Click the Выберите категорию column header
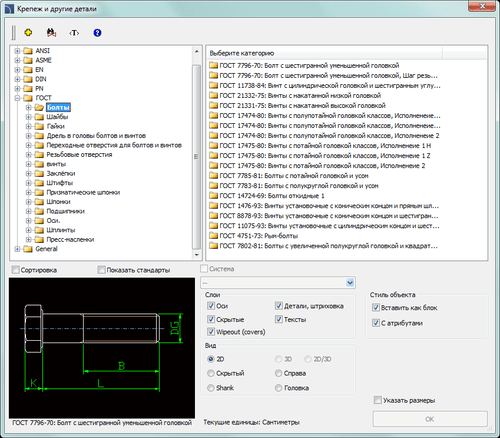This screenshot has width=500, height=438. click(325, 53)
